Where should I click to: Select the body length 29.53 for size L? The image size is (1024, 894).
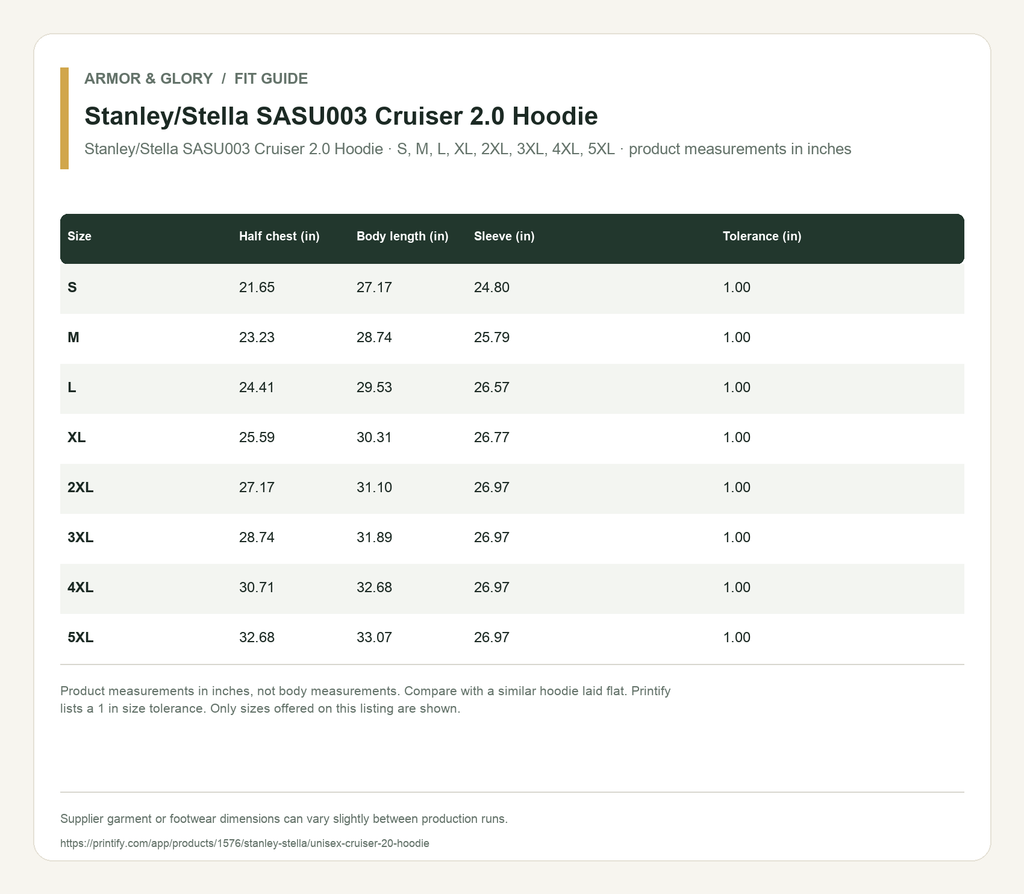[x=374, y=387]
